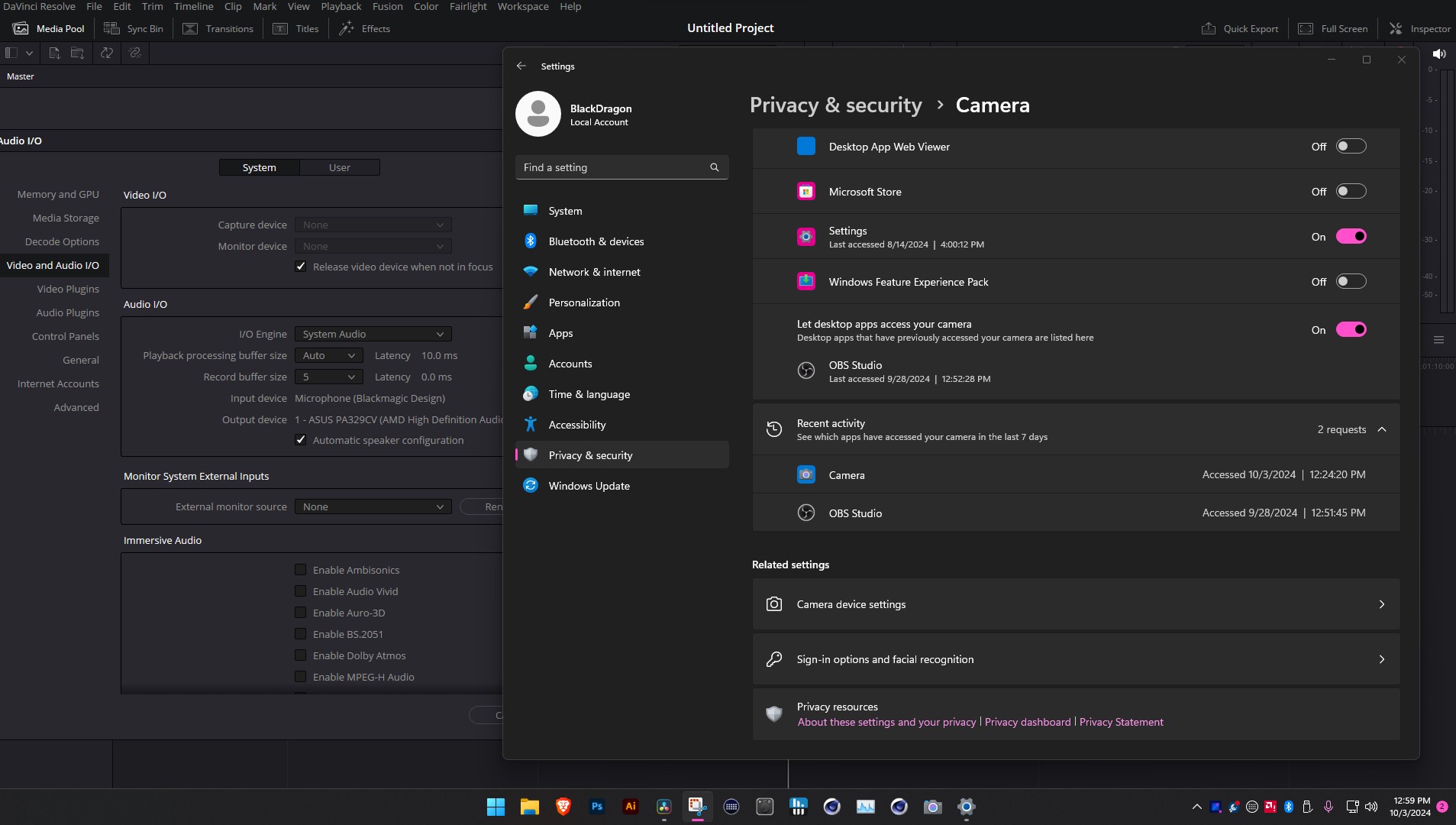The height and width of the screenshot is (825, 1456).
Task: Switch to the User preferences tab
Action: (340, 167)
